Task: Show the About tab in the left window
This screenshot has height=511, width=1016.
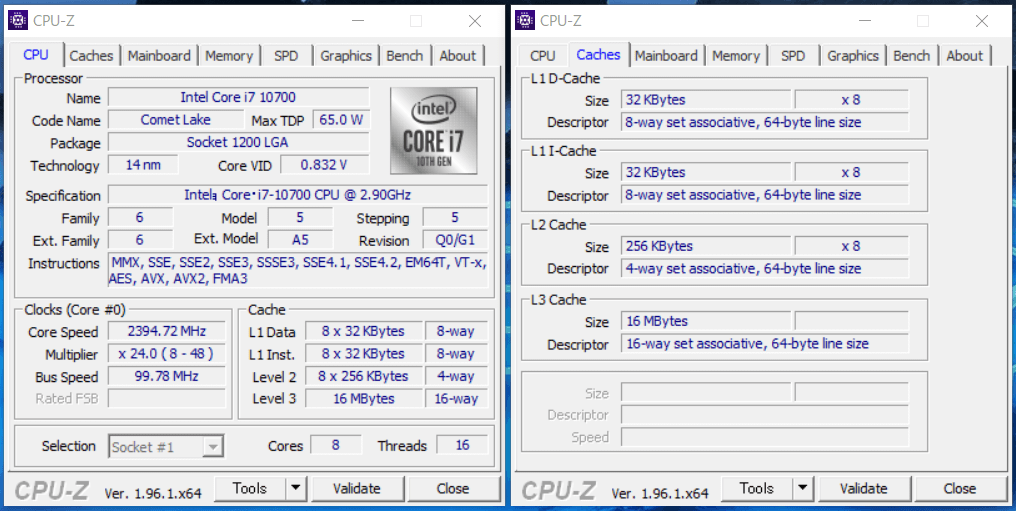Action: tap(457, 56)
